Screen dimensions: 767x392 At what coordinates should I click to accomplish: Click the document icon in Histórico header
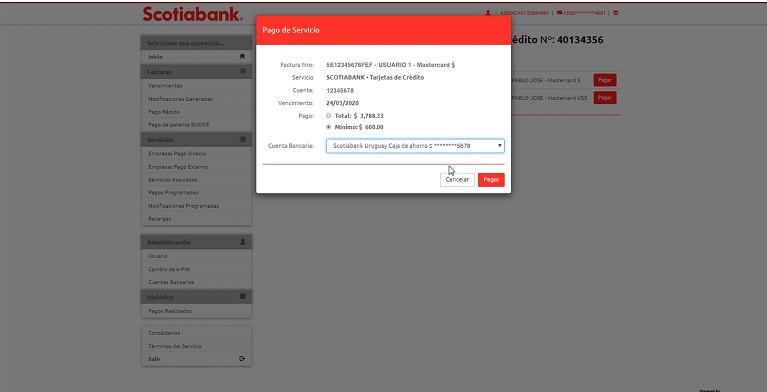243,297
